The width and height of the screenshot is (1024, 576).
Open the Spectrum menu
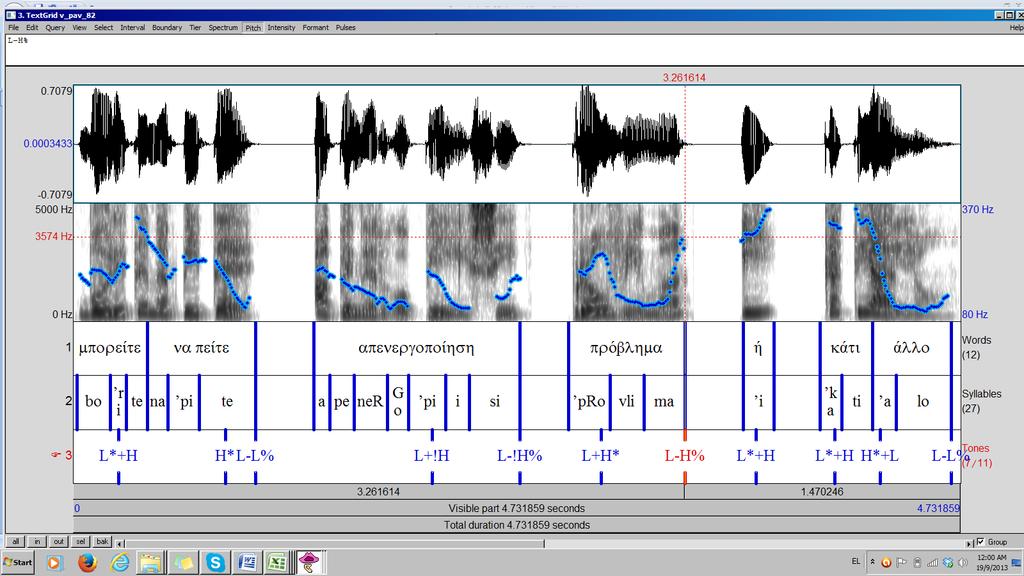223,27
